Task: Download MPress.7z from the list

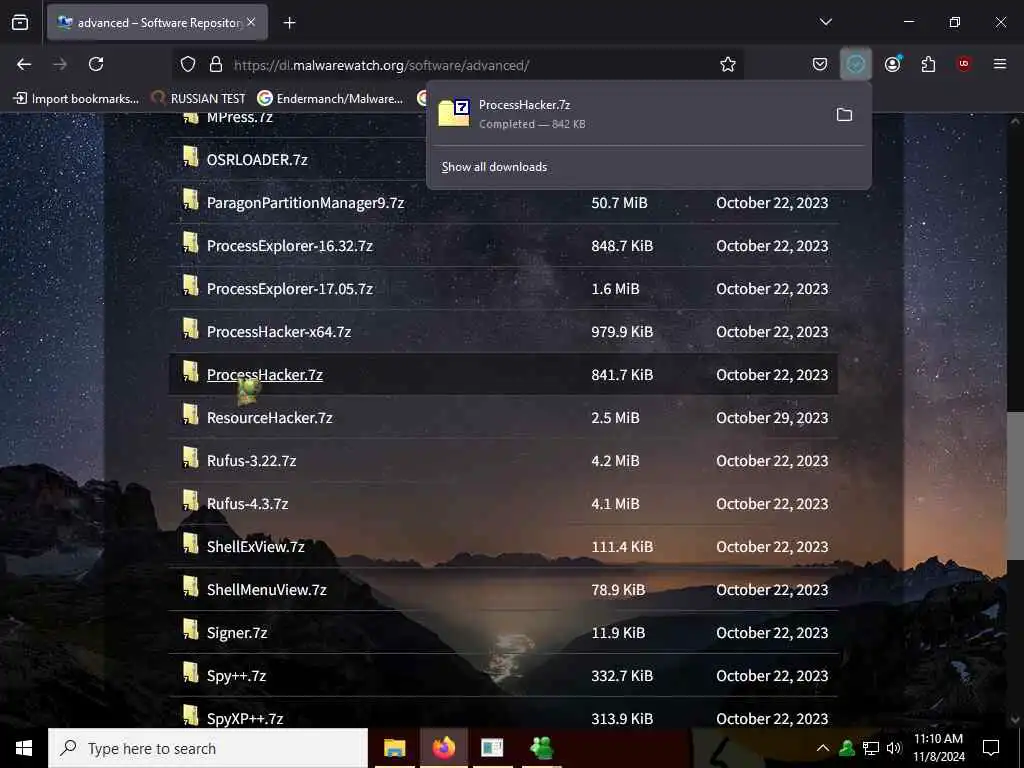Action: click(240, 118)
